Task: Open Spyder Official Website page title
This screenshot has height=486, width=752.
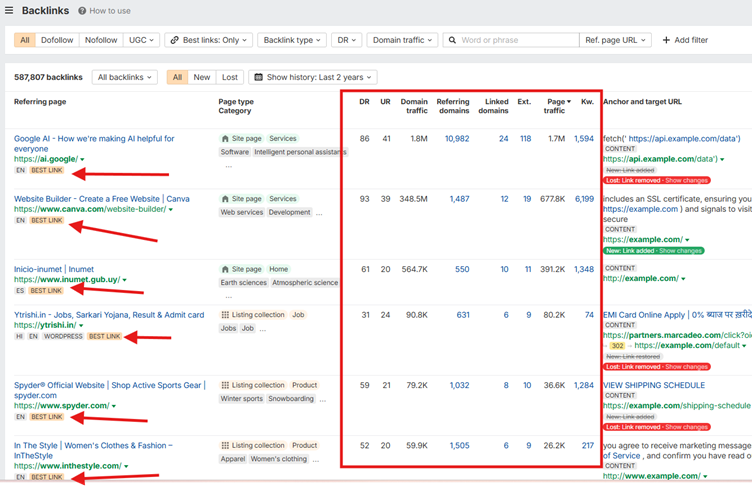Action: pyautogui.click(x=109, y=390)
